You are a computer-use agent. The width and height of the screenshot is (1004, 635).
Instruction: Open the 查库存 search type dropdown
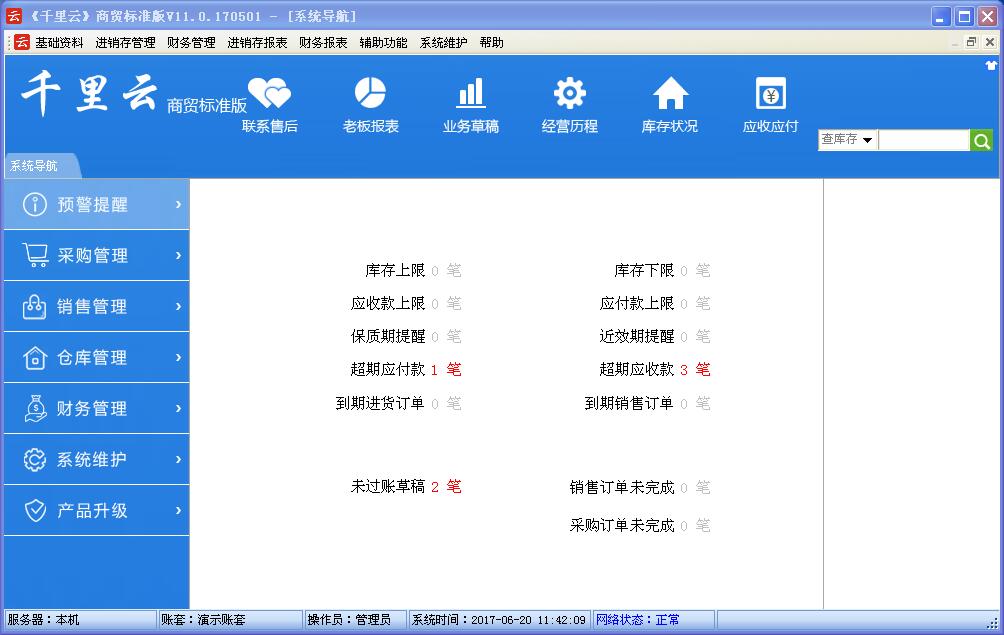pyautogui.click(x=847, y=140)
